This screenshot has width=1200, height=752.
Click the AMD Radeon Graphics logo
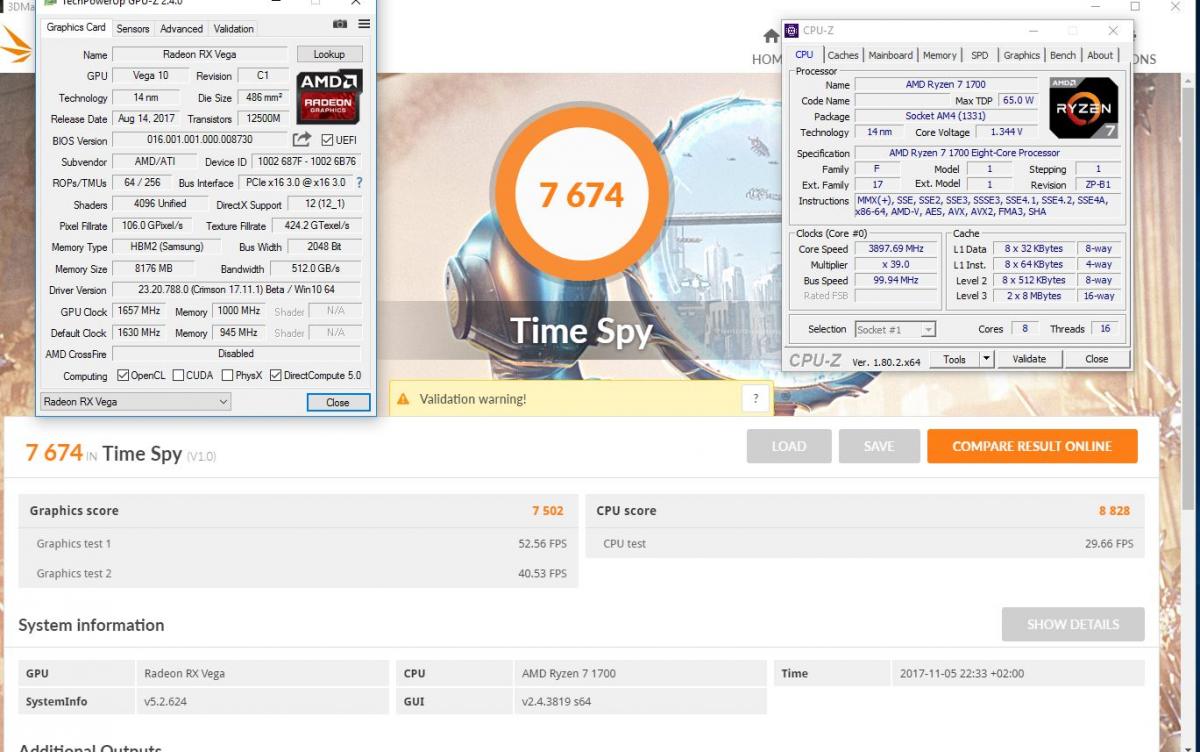(329, 96)
